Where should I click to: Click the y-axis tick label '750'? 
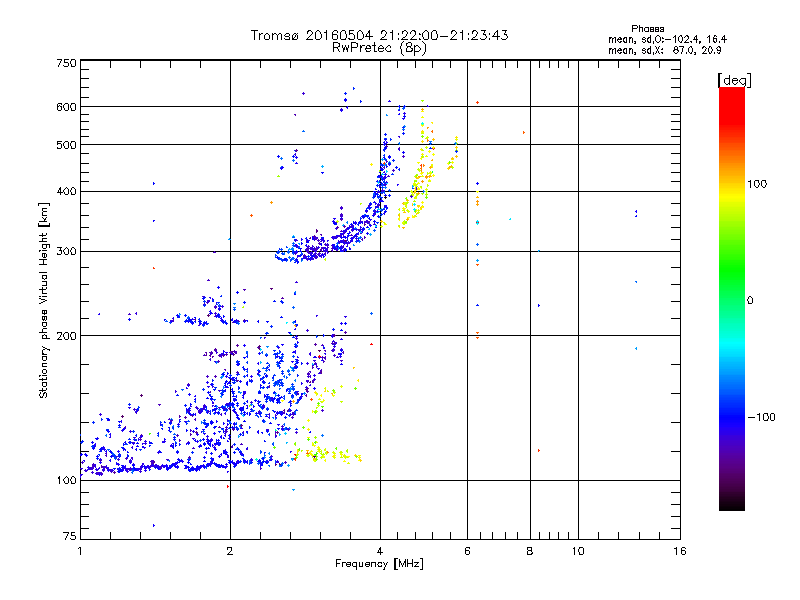click(66, 63)
